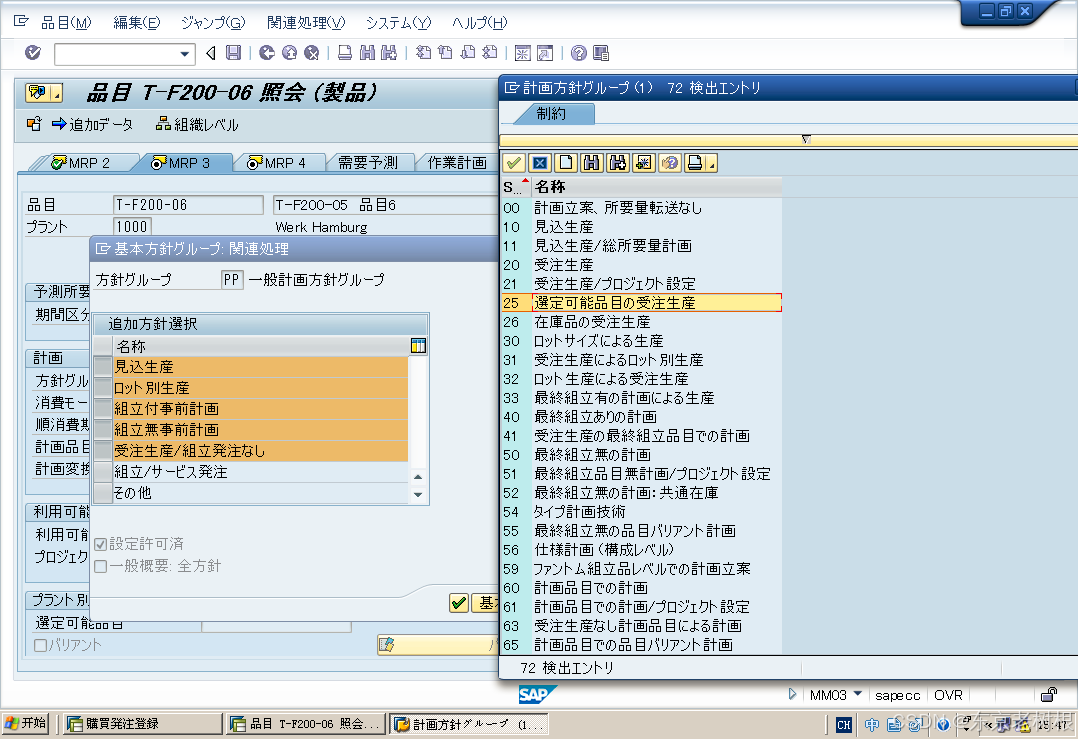Open the 編集 menu
The image size is (1078, 739).
[136, 23]
